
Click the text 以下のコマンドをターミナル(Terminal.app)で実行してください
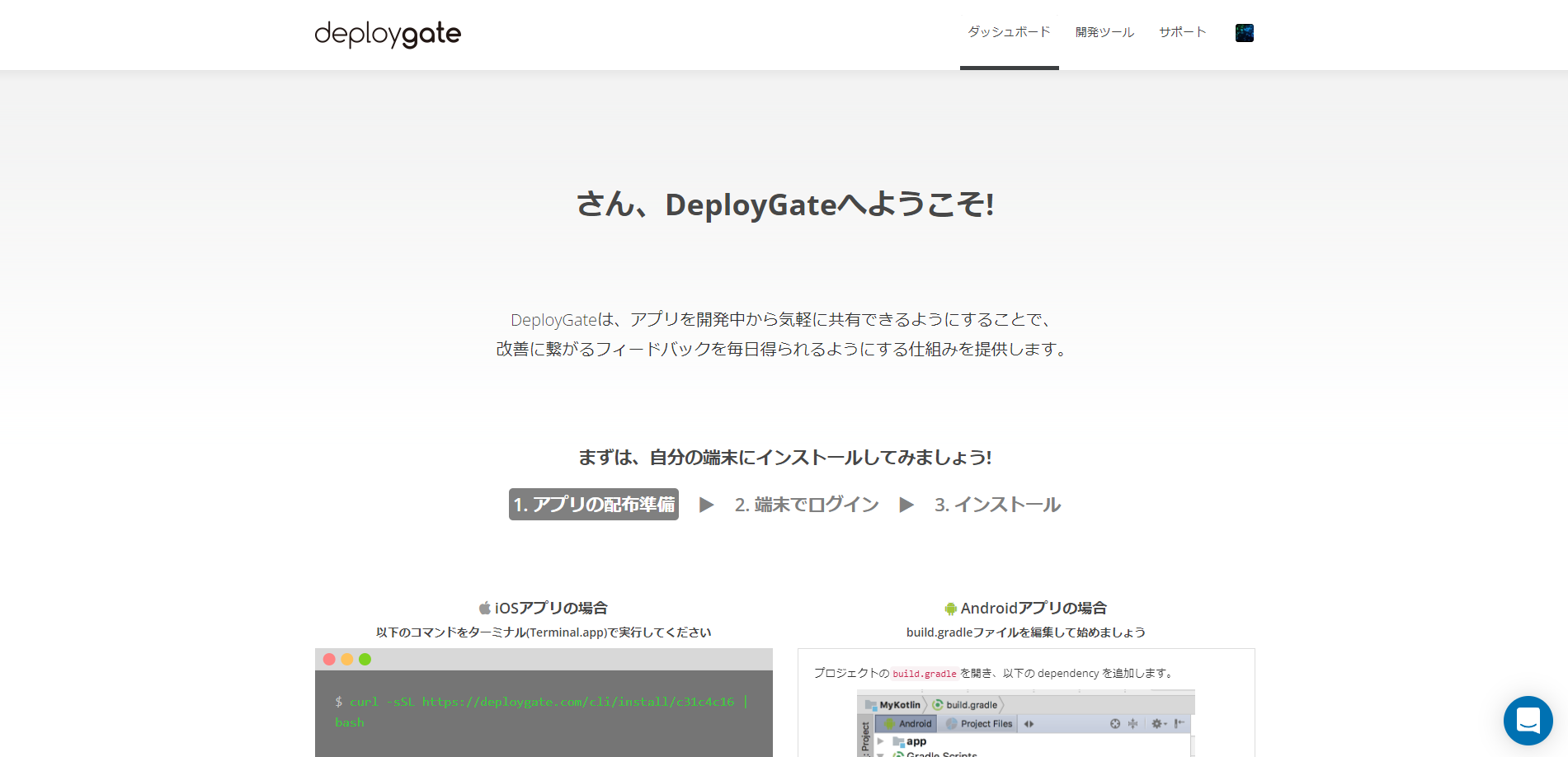(544, 632)
